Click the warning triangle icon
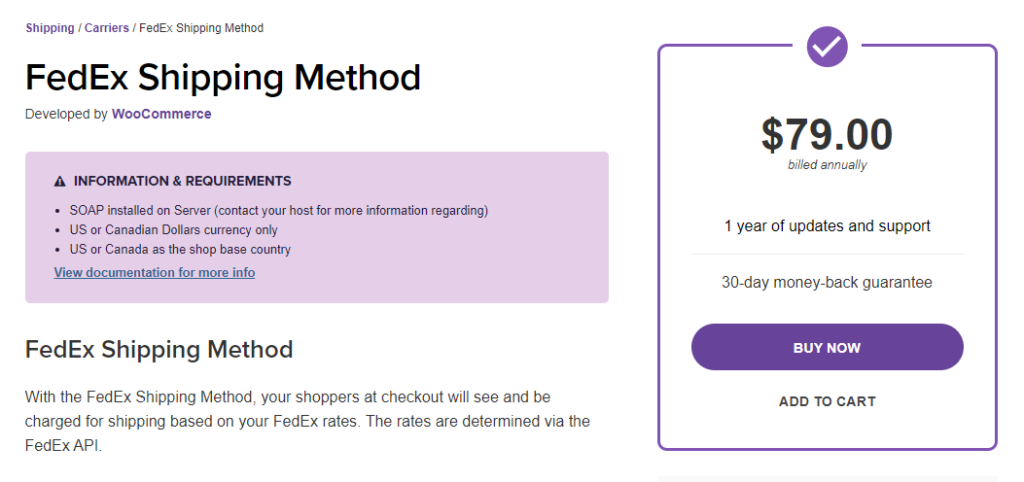1024x482 pixels. pos(60,182)
